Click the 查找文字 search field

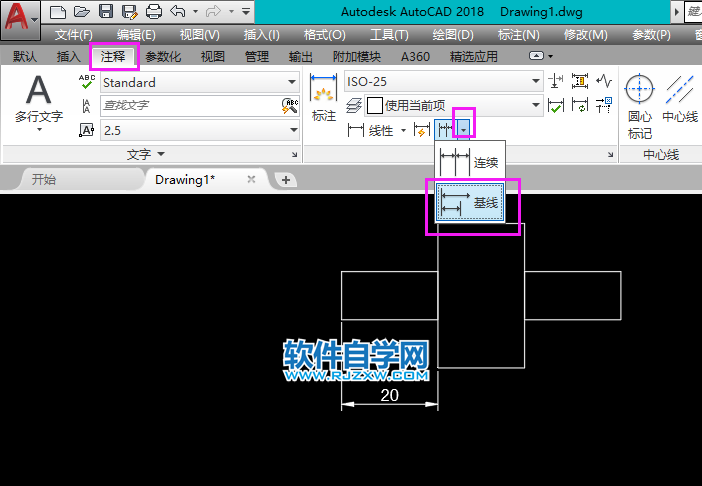point(190,106)
